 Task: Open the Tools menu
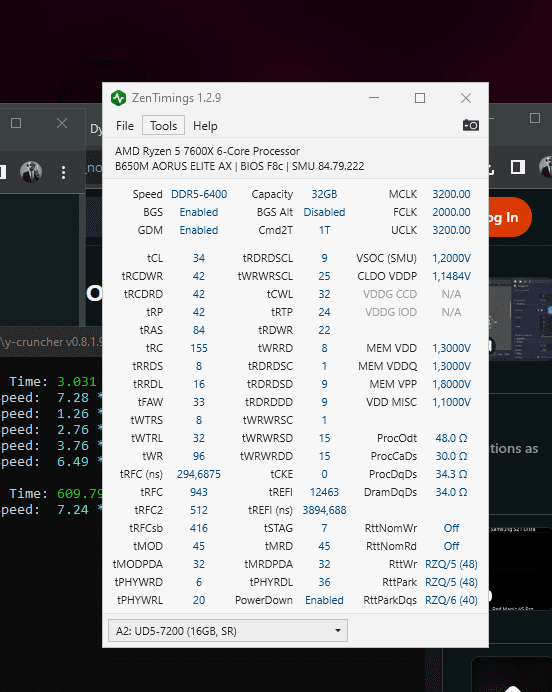point(163,126)
